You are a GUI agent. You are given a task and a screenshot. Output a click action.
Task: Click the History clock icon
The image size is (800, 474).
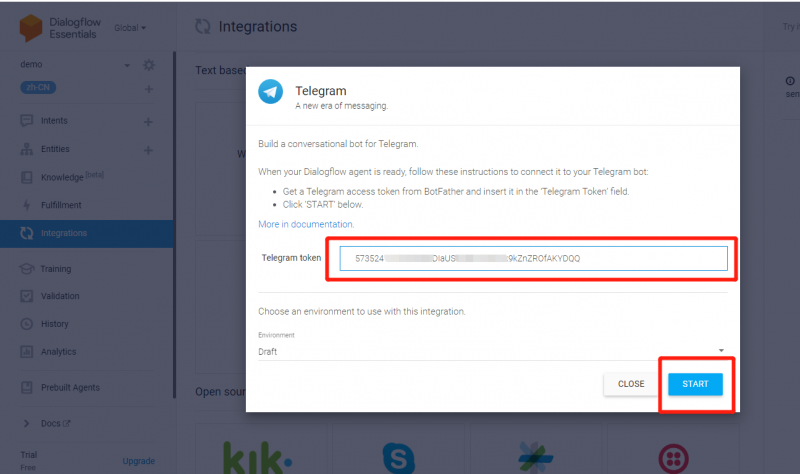coord(27,324)
